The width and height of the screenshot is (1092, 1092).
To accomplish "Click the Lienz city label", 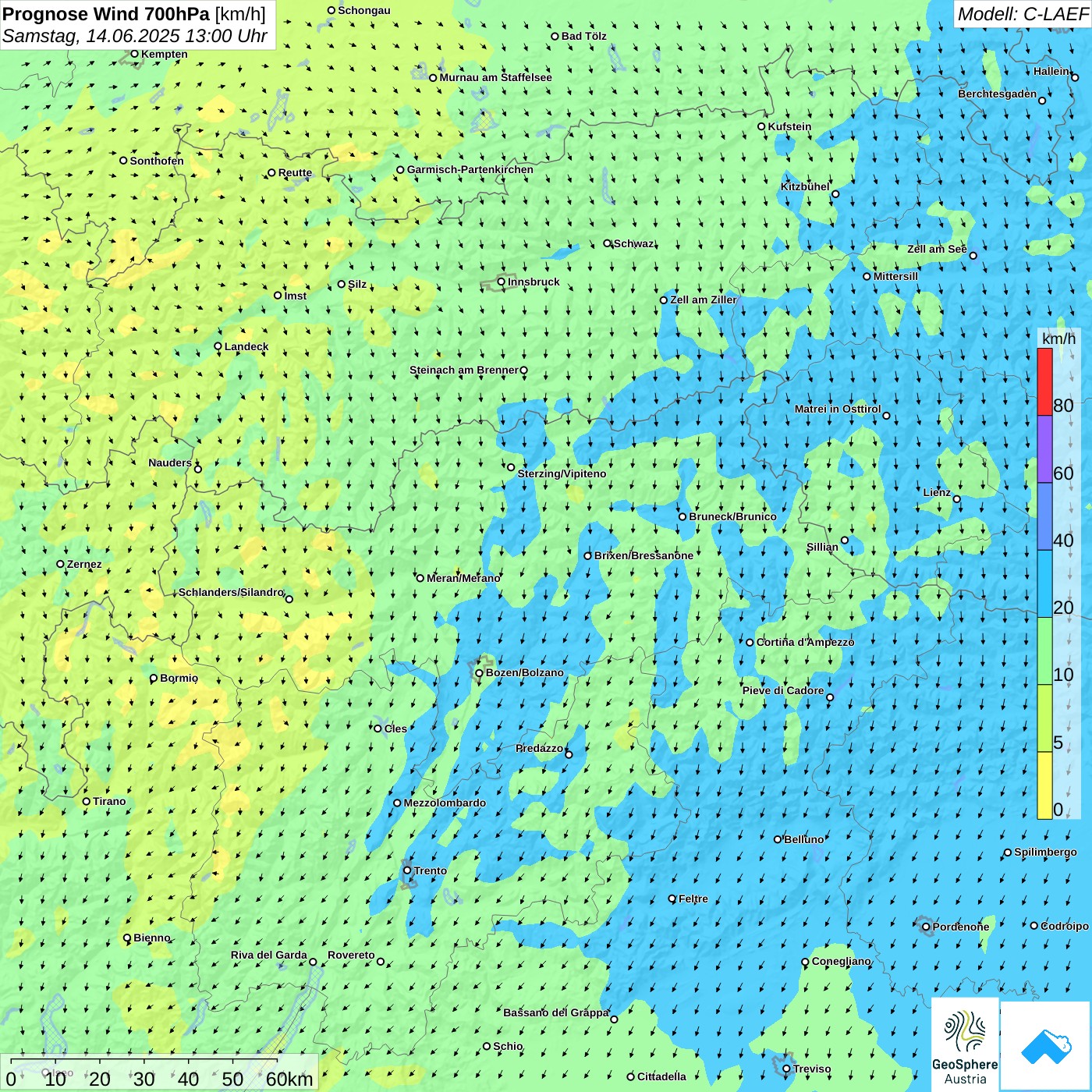I will point(937,492).
